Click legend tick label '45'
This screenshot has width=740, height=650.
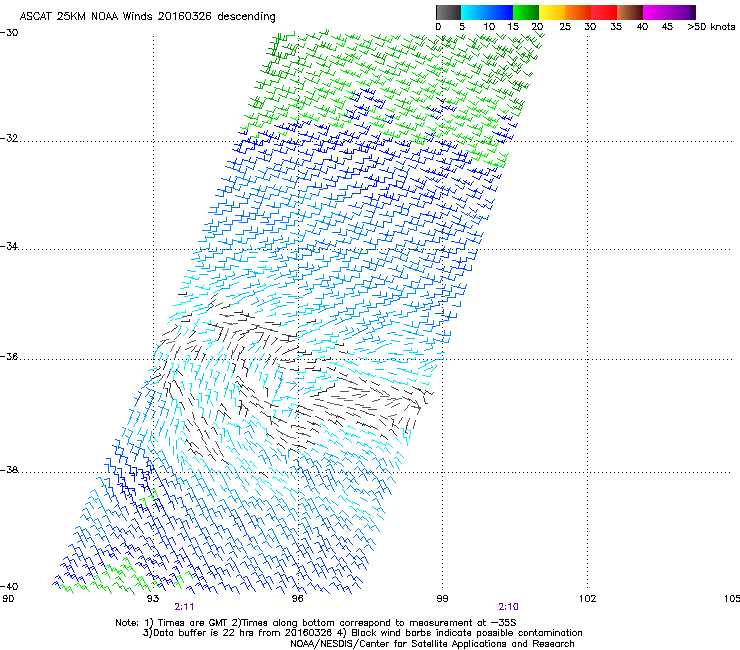pyautogui.click(x=667, y=27)
